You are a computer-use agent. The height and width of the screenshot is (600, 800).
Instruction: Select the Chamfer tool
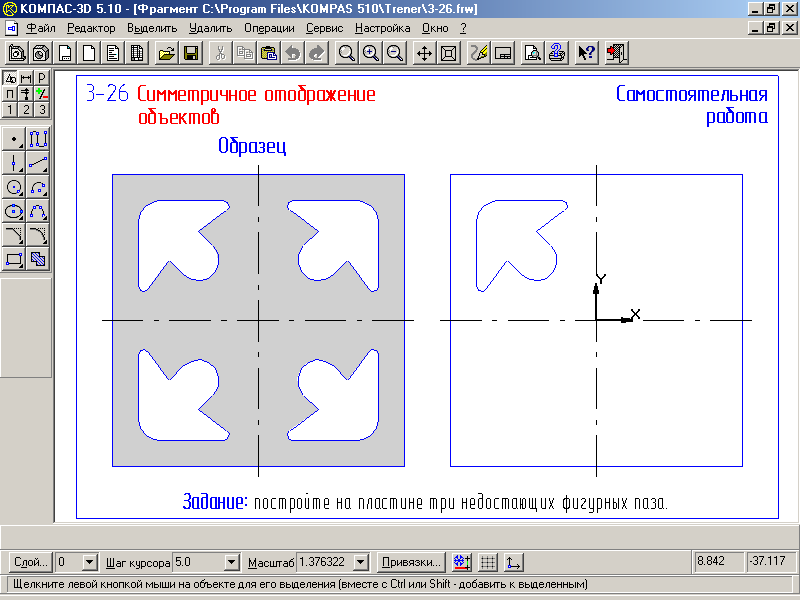point(14,235)
